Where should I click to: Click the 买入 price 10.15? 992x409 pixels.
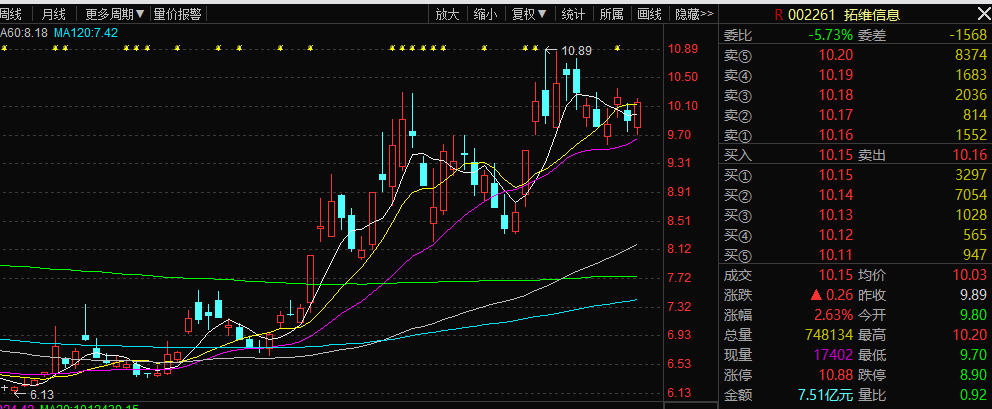coord(836,154)
